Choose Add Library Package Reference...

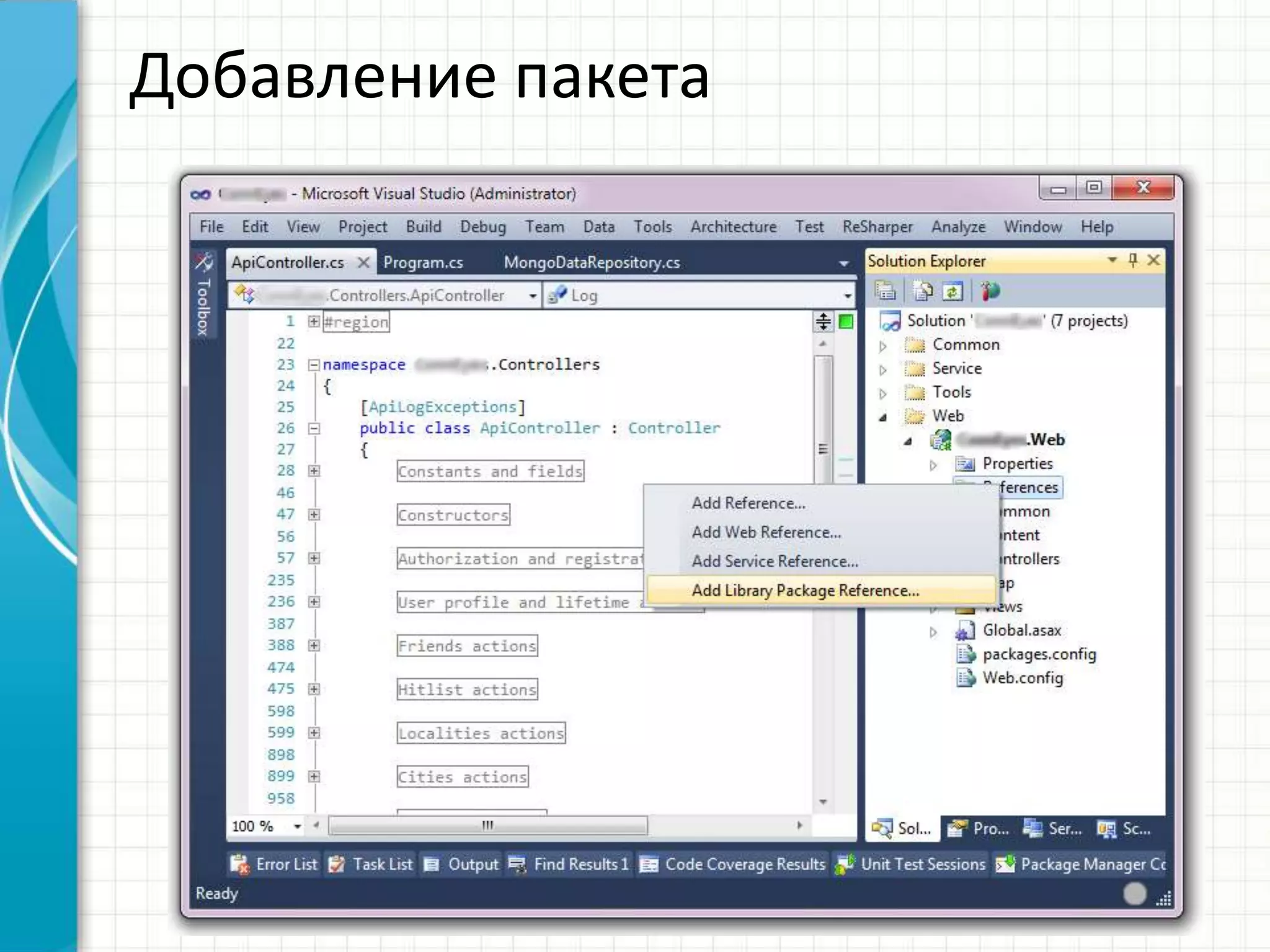point(820,591)
